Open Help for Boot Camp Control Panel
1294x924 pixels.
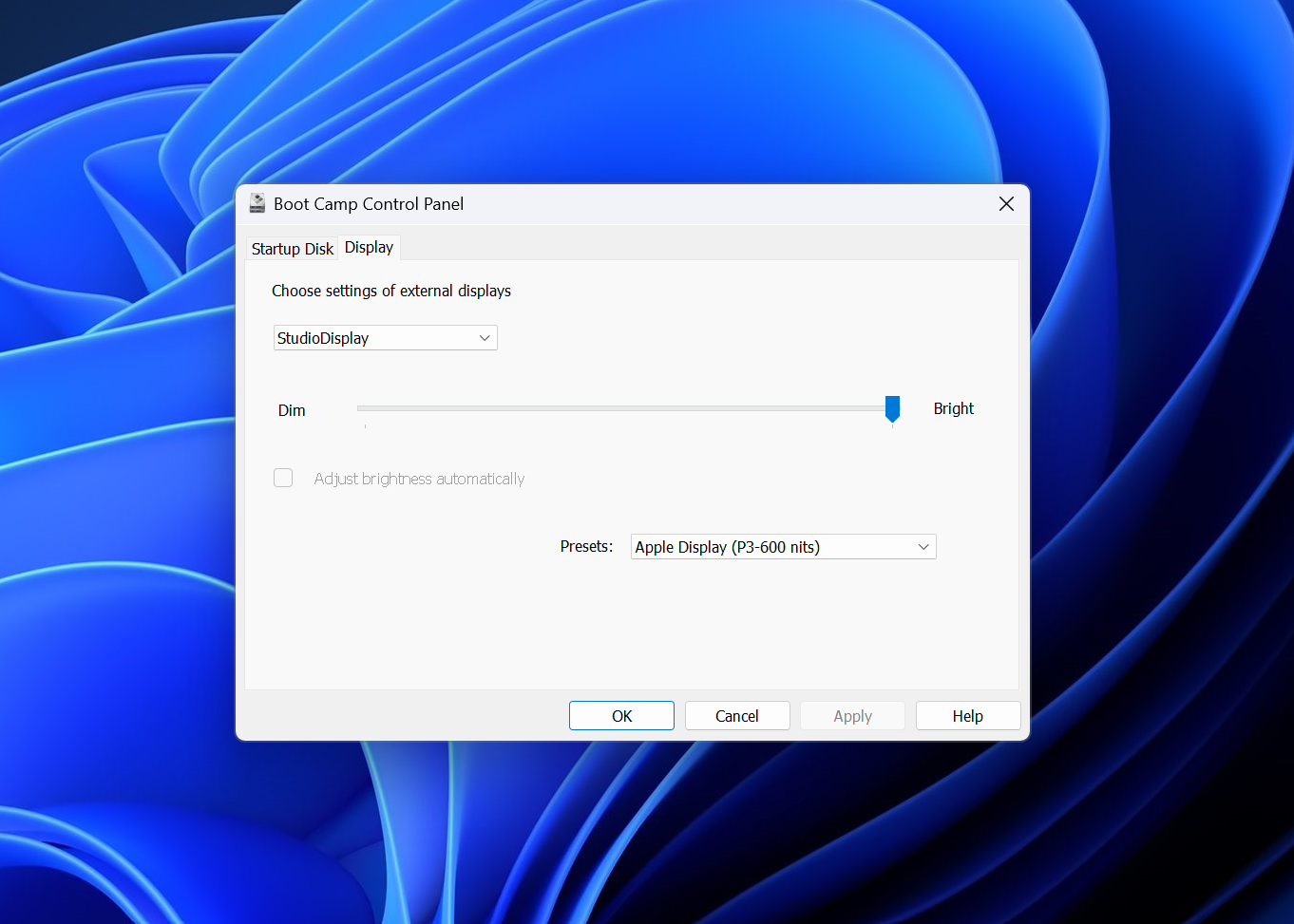coord(967,715)
